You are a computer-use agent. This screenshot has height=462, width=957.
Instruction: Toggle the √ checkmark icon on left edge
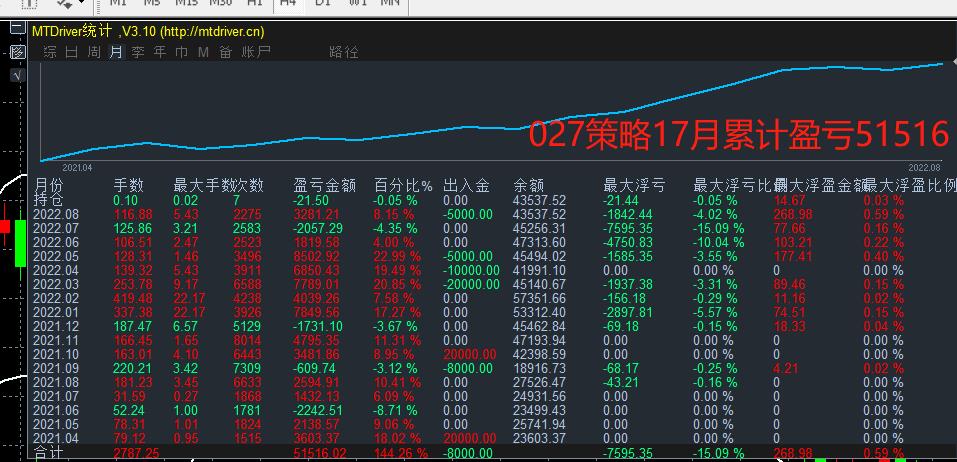click(x=18, y=76)
